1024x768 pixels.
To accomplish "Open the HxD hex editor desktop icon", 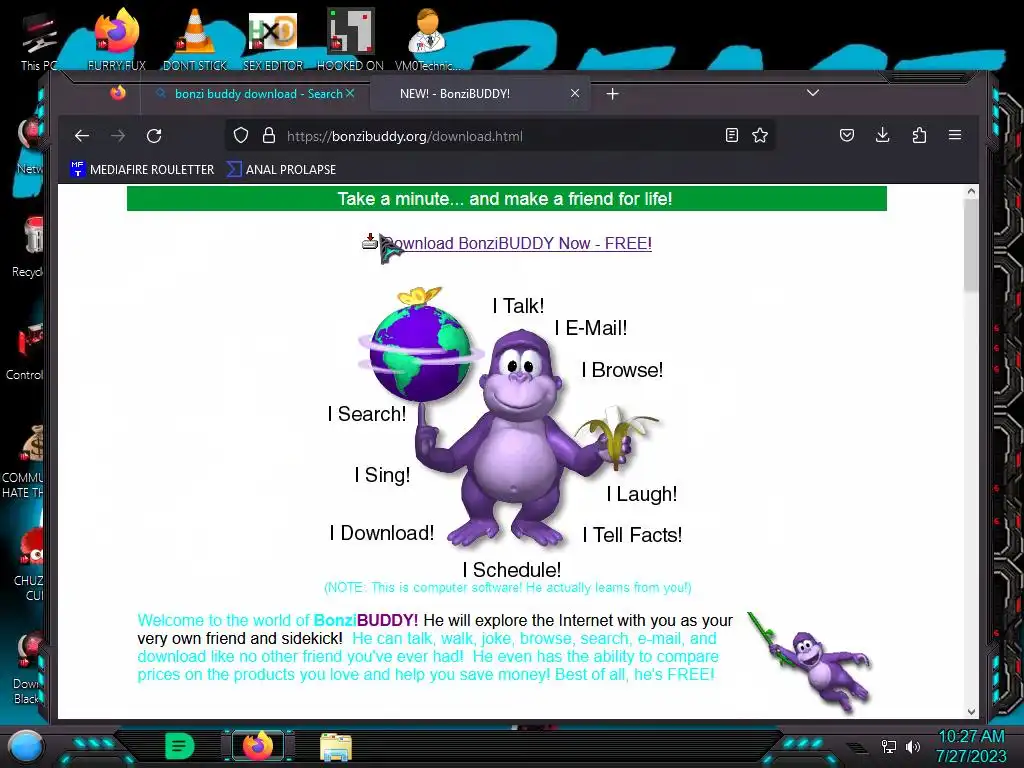I will point(272,38).
